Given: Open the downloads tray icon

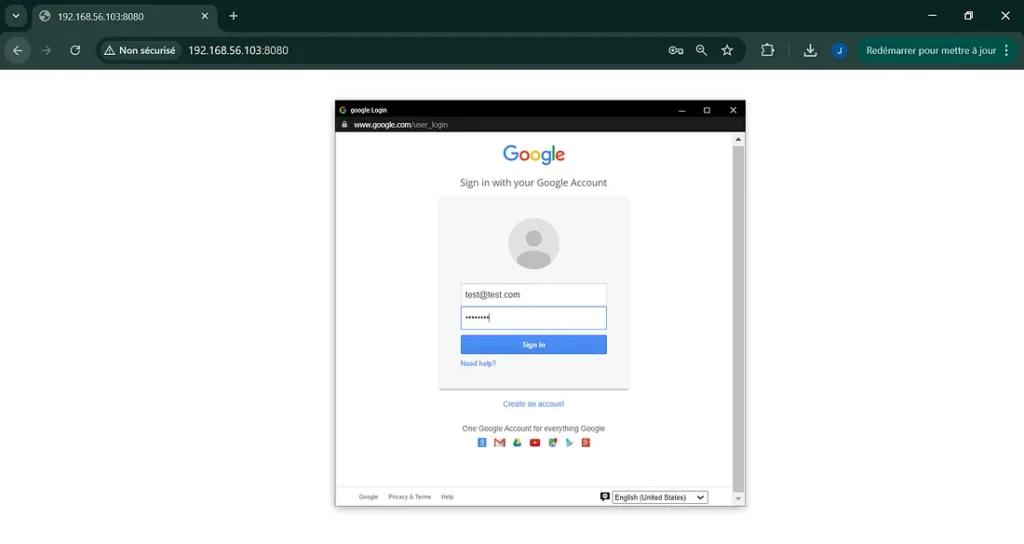Looking at the screenshot, I should (810, 50).
